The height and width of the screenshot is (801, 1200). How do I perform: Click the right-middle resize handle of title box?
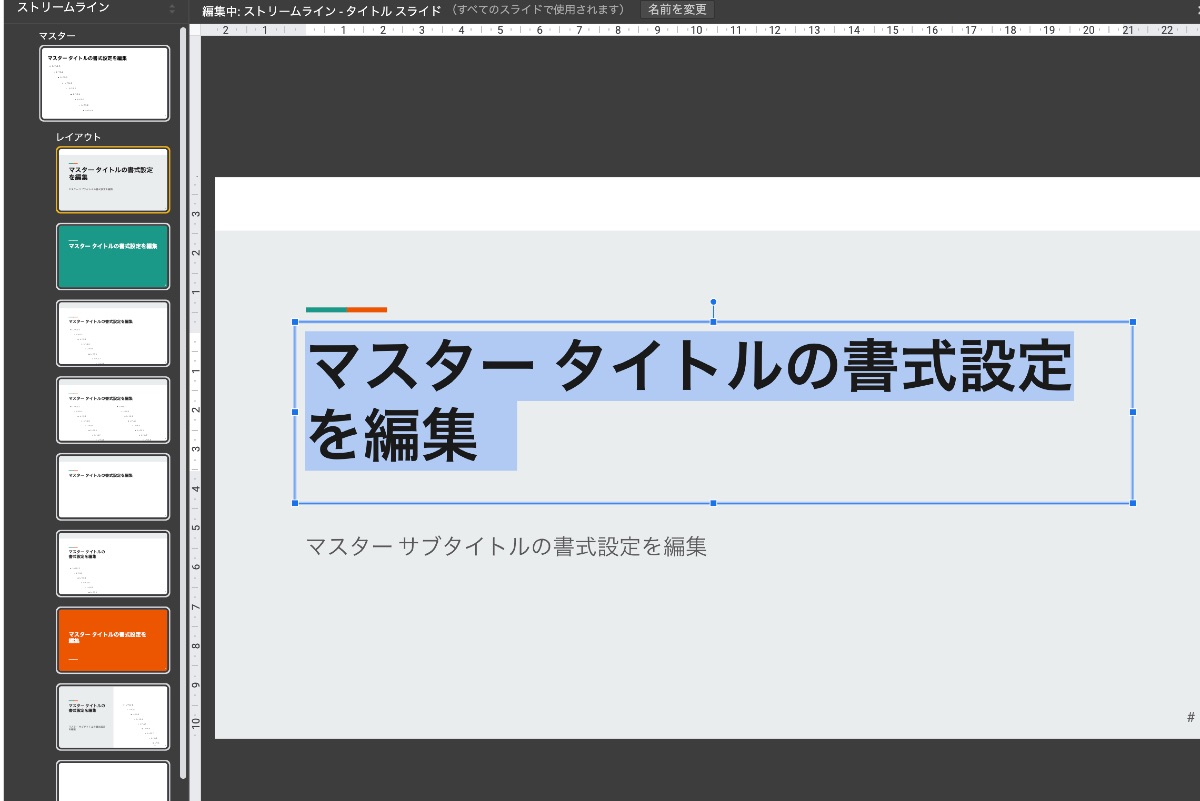tap(1132, 412)
